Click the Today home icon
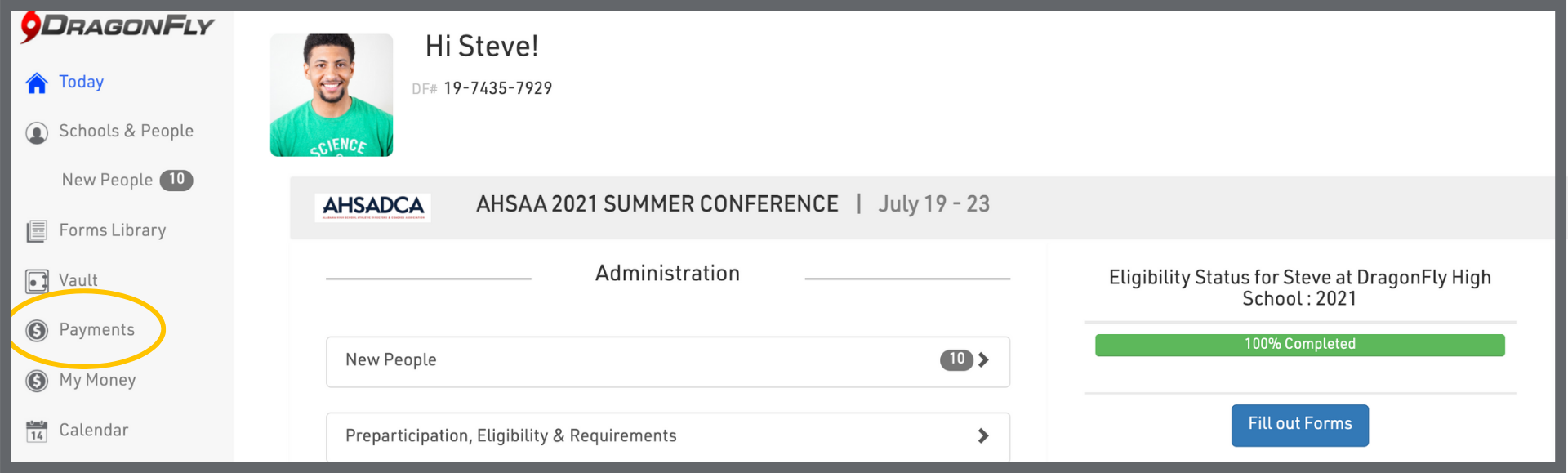1568x473 pixels. tap(37, 83)
